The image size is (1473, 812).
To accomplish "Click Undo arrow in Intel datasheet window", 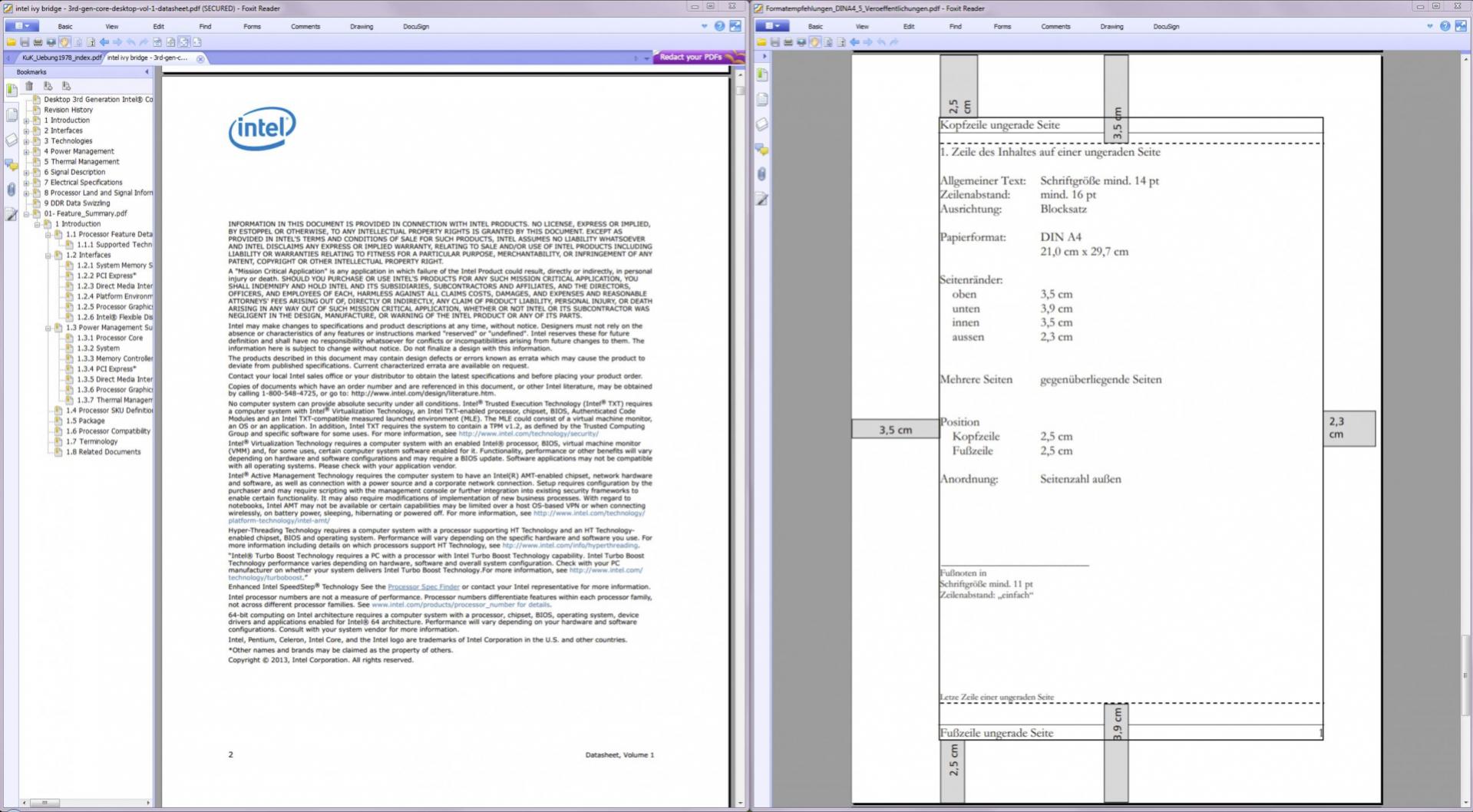I will [x=130, y=42].
